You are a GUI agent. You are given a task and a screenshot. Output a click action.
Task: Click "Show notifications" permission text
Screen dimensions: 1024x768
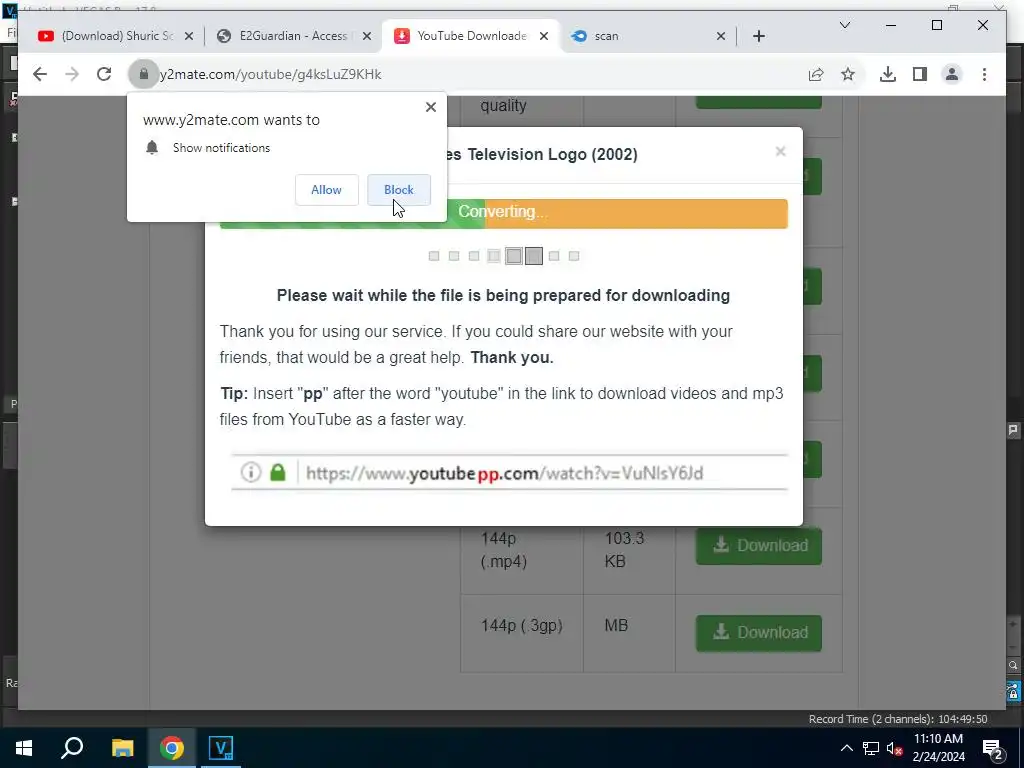pos(221,148)
